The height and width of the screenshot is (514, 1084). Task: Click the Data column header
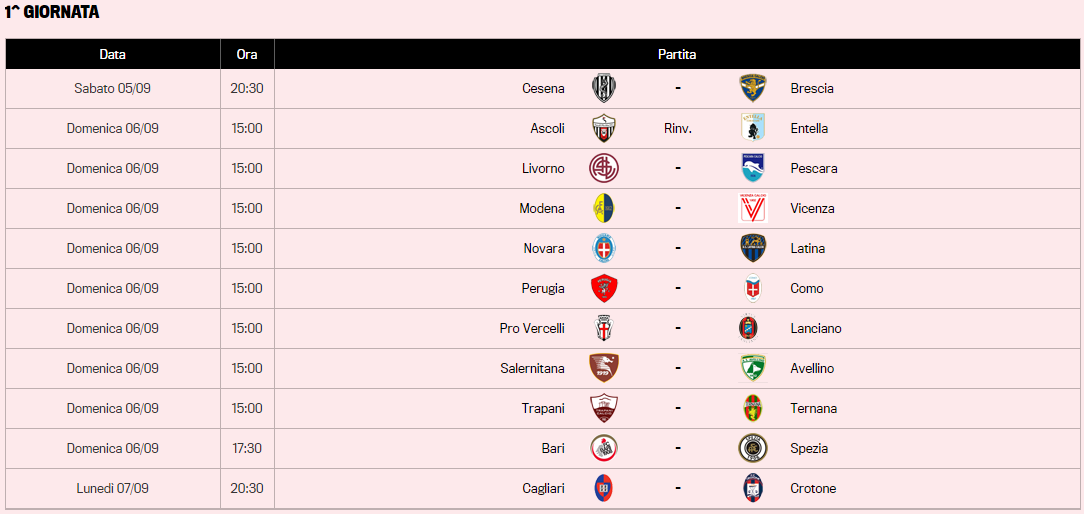pyautogui.click(x=113, y=54)
